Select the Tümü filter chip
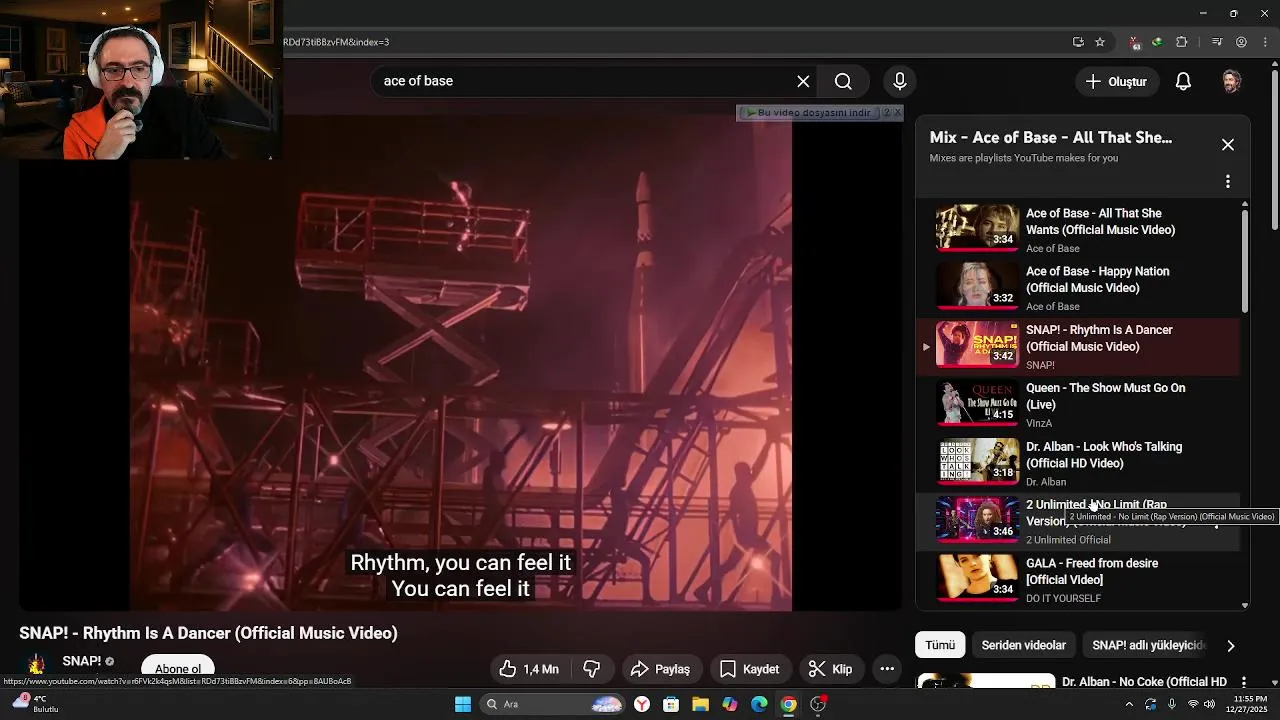This screenshot has height=720, width=1280. (x=940, y=645)
